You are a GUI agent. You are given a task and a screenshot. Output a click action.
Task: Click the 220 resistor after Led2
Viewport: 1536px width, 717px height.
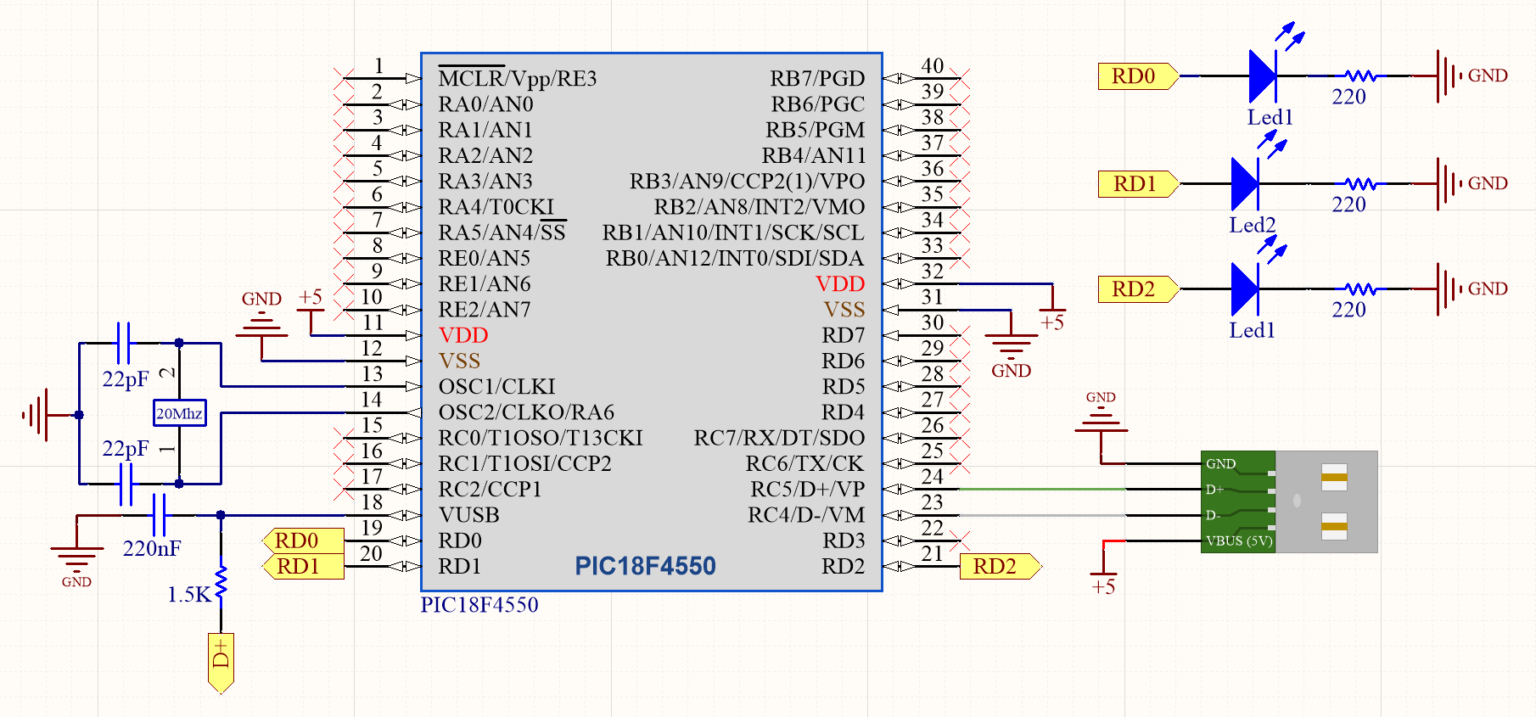pos(1360,183)
